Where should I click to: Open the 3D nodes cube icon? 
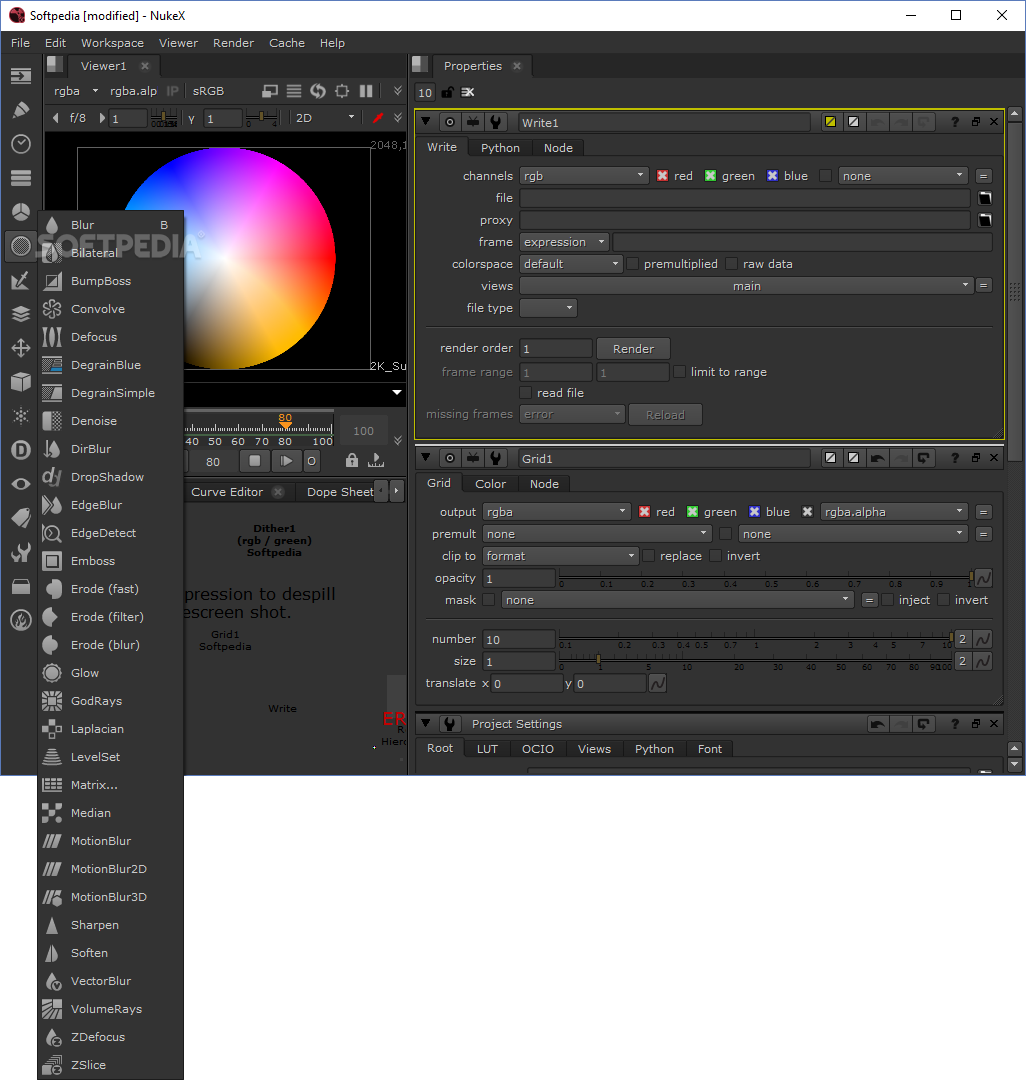pyautogui.click(x=21, y=382)
